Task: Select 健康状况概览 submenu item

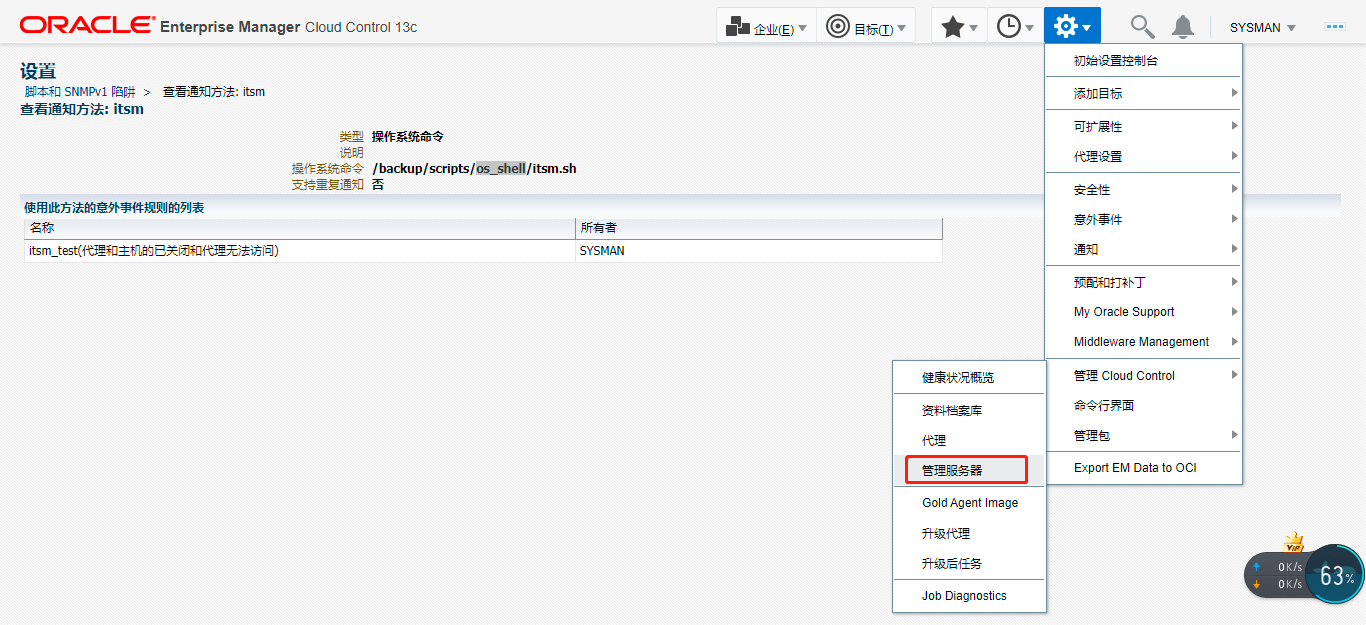Action: click(x=969, y=378)
